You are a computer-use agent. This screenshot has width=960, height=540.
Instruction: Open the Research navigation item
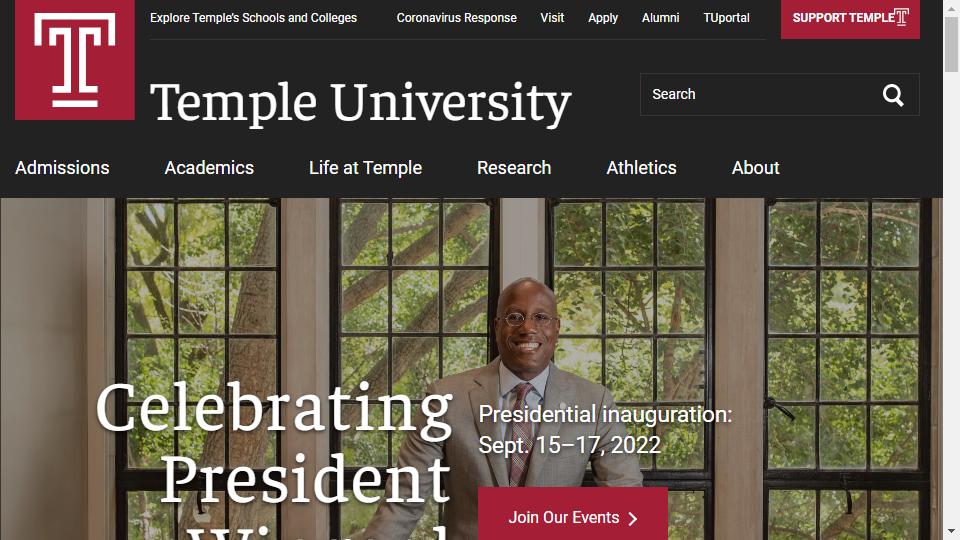pos(514,168)
